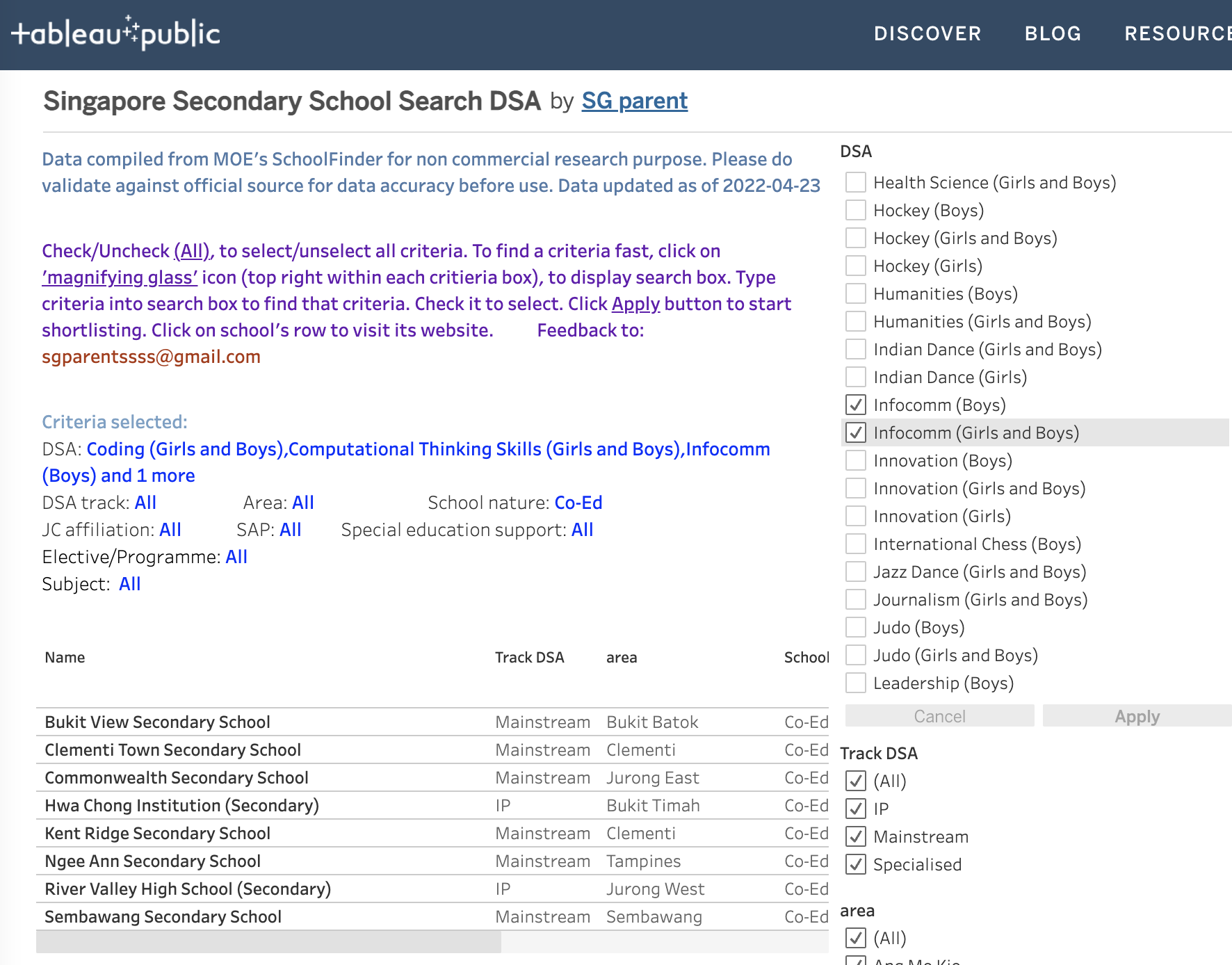Image resolution: width=1232 pixels, height=965 pixels.
Task: Check the Judo (Boys) option
Action: (x=856, y=627)
